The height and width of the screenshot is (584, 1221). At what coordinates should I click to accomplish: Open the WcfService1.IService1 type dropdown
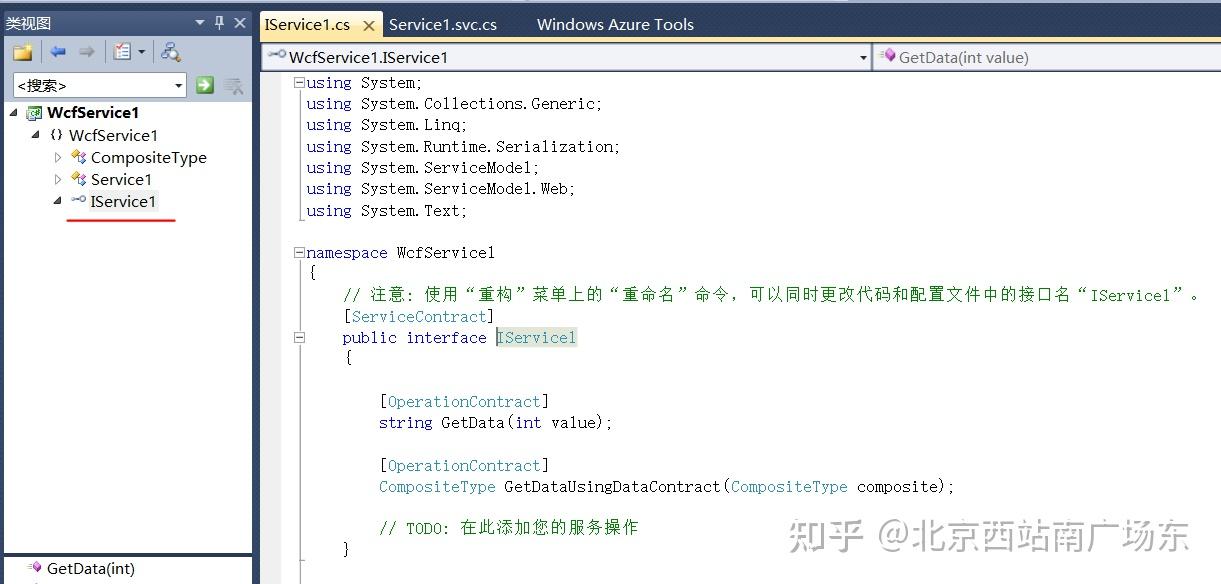pos(863,58)
